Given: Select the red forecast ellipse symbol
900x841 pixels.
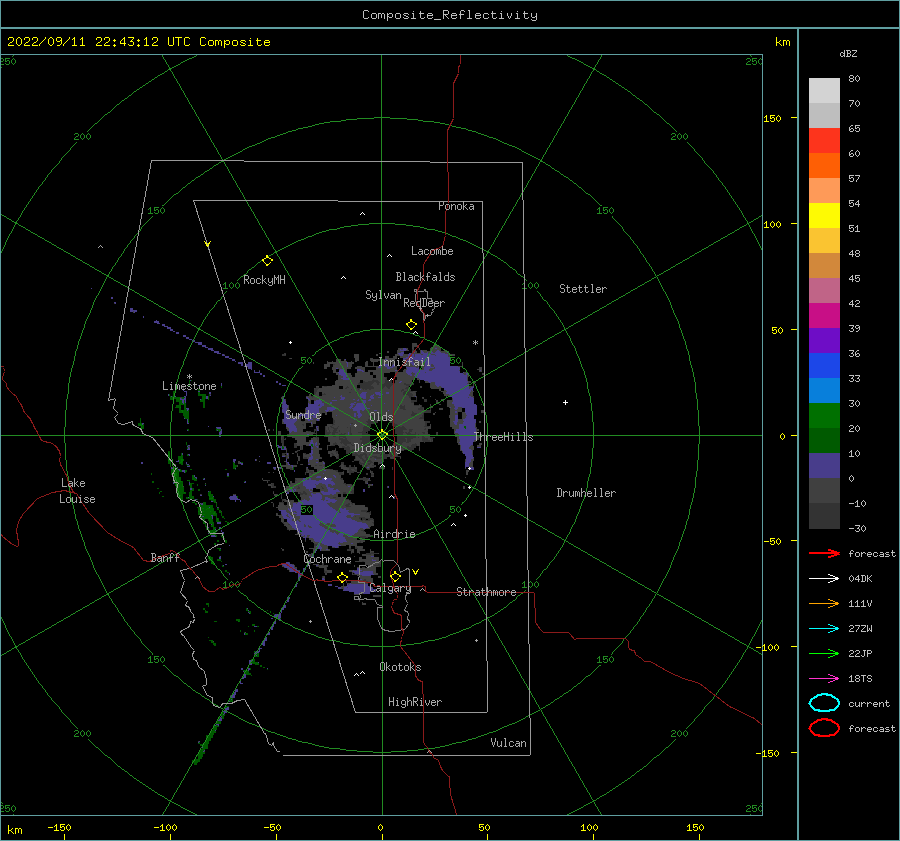Looking at the screenshot, I should pyautogui.click(x=824, y=728).
